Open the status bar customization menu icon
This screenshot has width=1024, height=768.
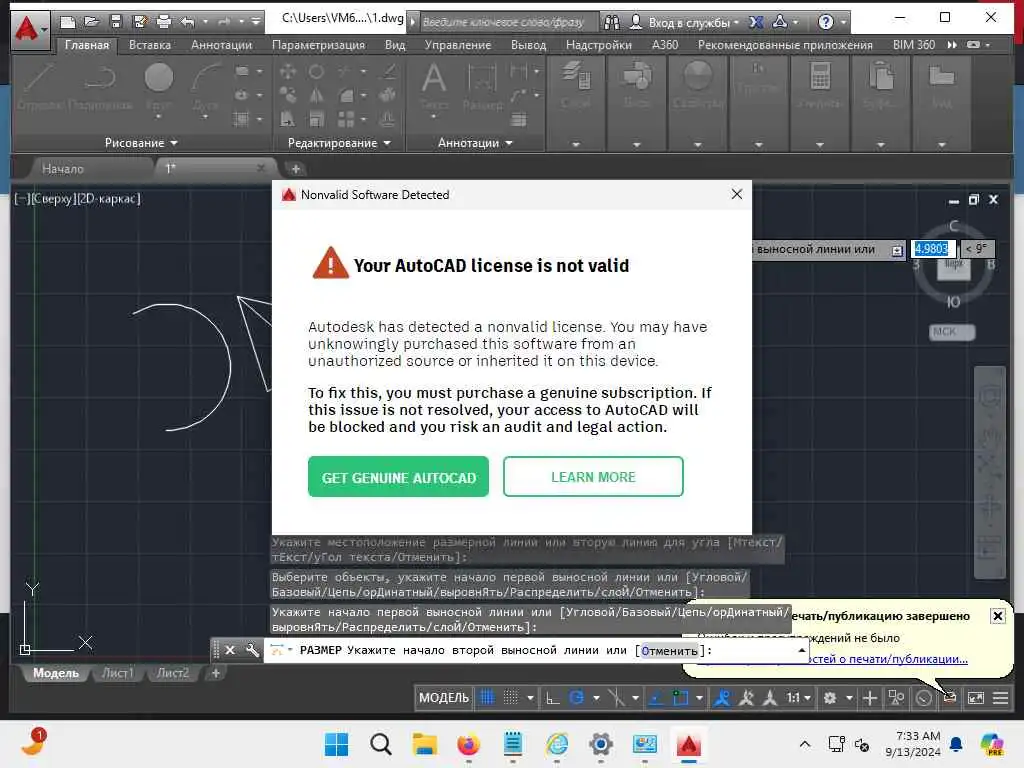click(x=1000, y=698)
